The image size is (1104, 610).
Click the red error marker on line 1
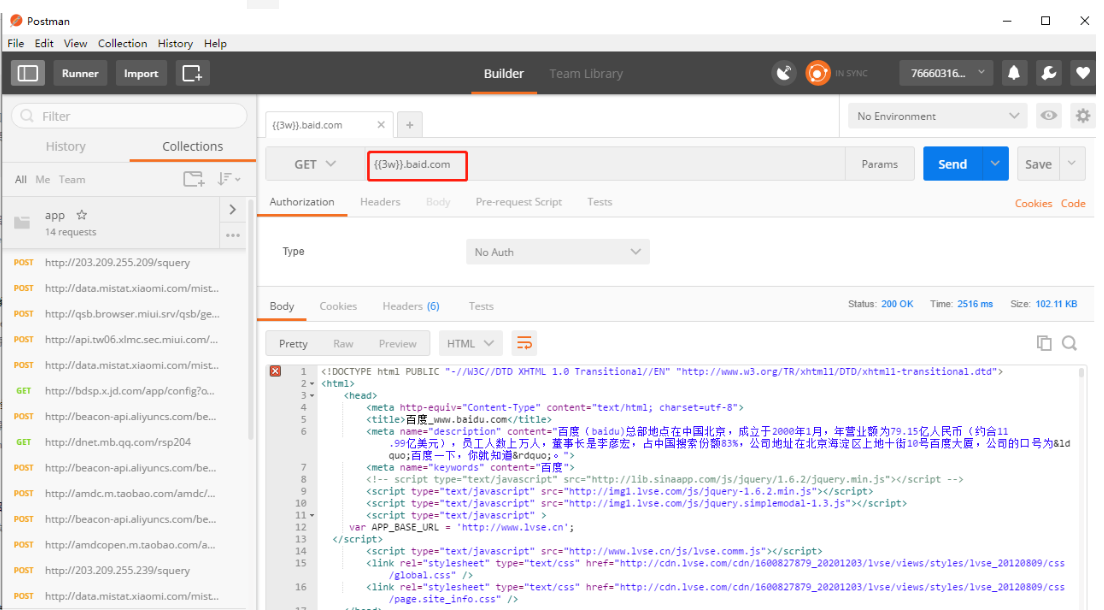(275, 371)
